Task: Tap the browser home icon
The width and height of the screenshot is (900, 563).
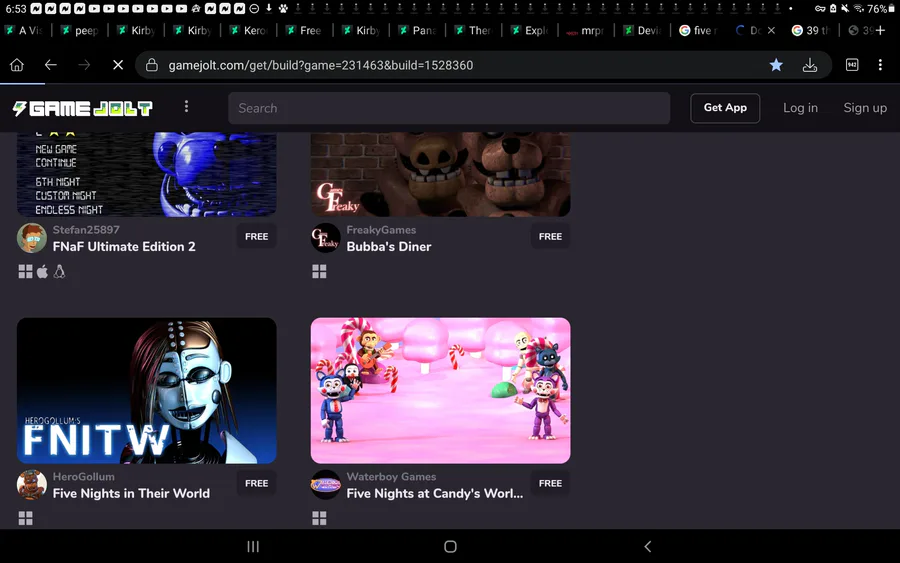Action: point(17,65)
